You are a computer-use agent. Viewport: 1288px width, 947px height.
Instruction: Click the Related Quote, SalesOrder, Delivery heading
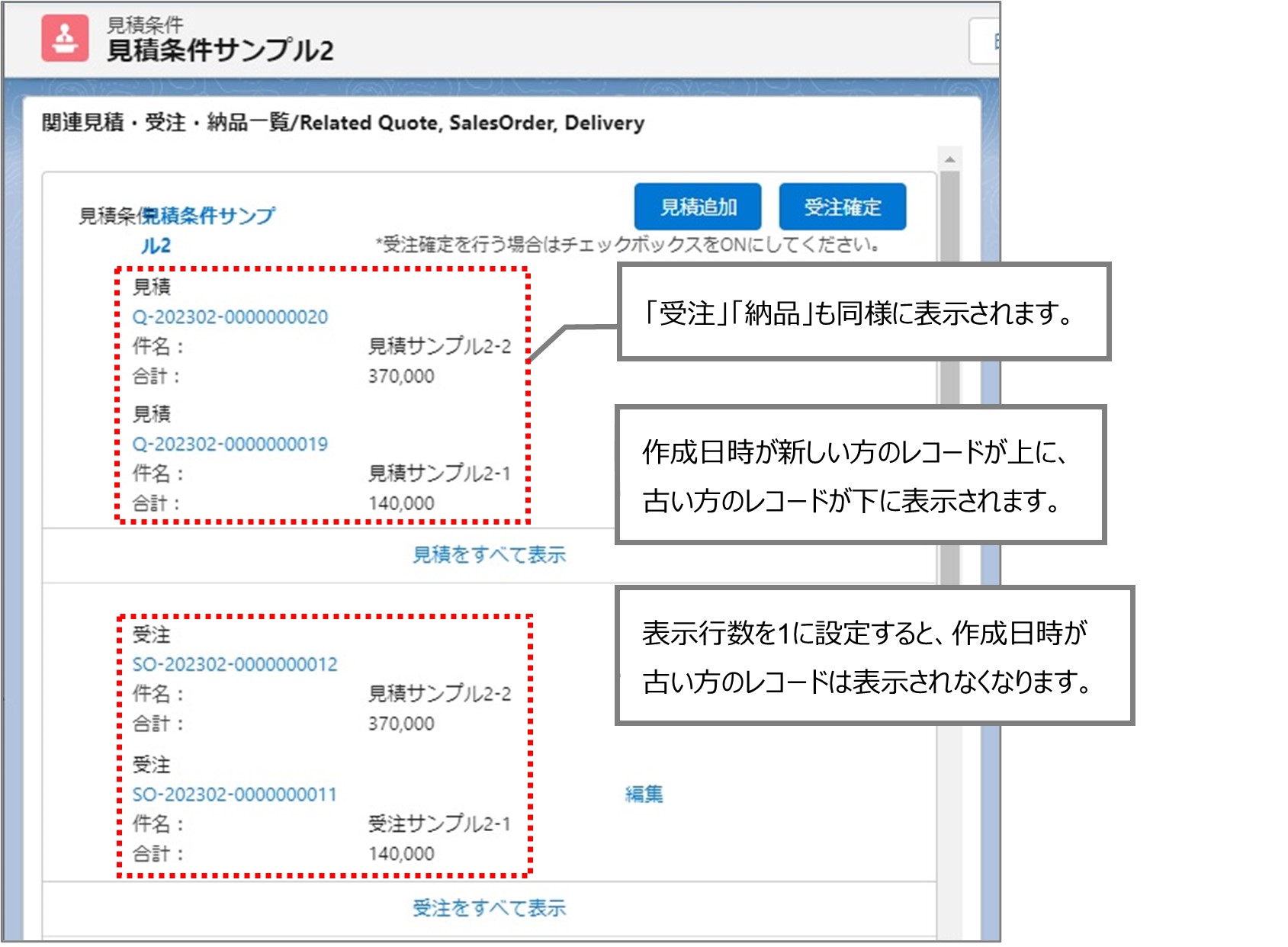point(342,123)
